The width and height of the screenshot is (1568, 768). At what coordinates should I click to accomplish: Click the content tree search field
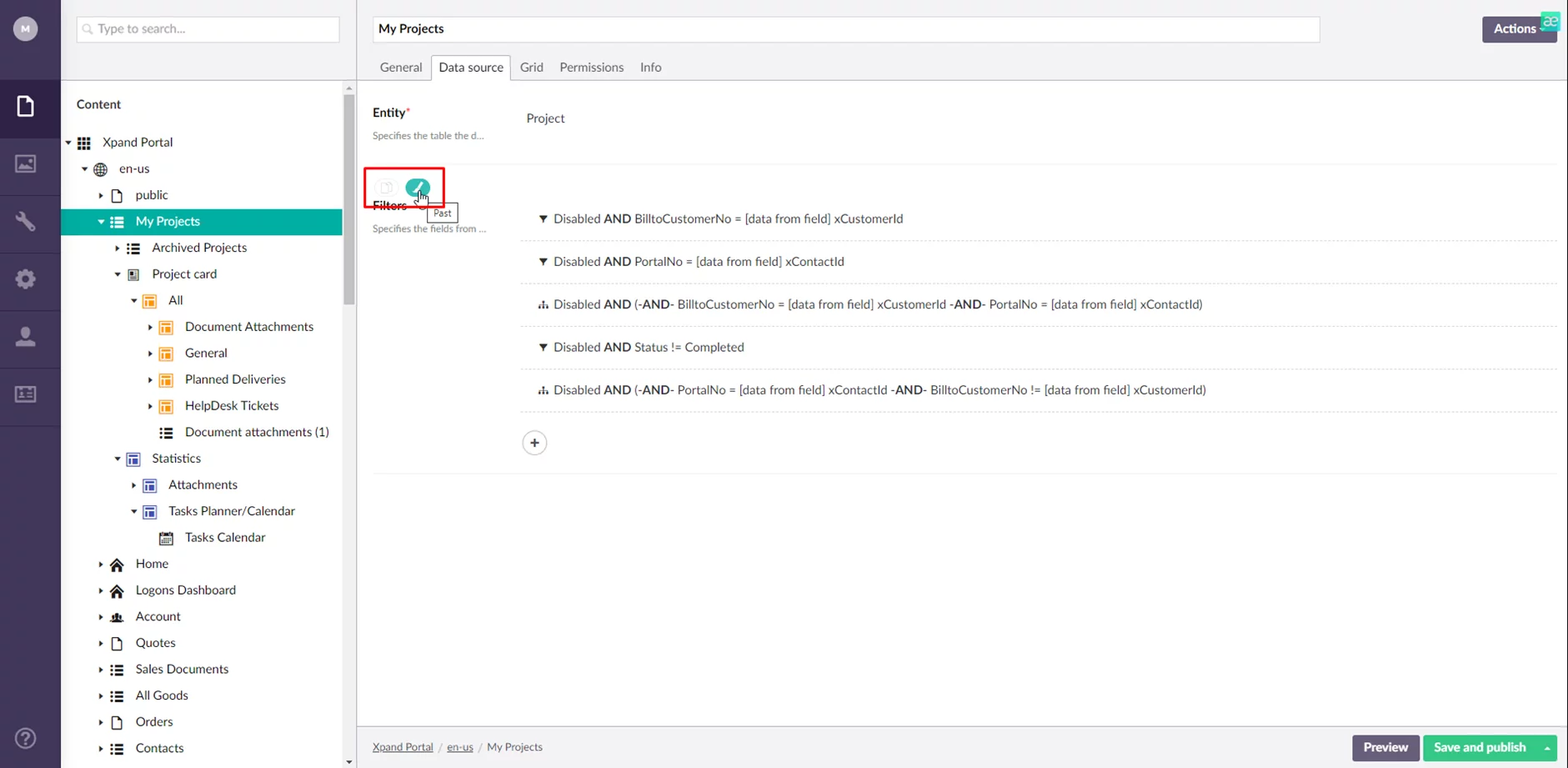[208, 29]
